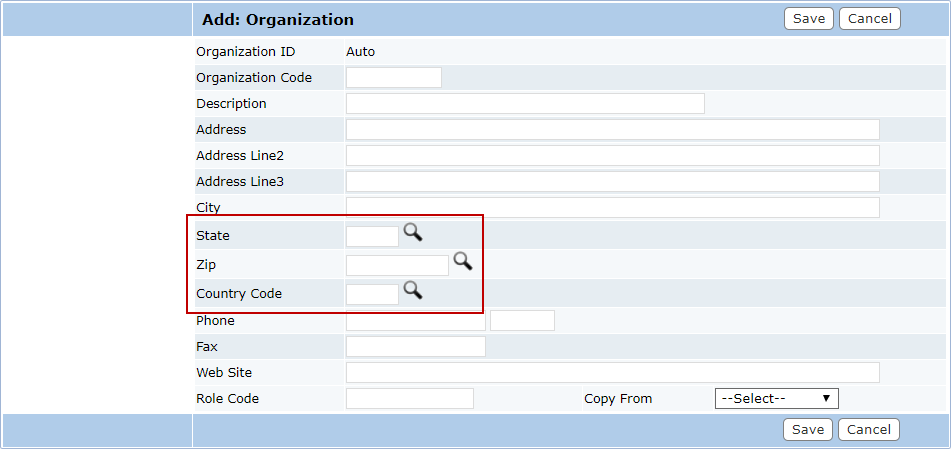Select the Address input field
This screenshot has width=951, height=449.
click(613, 130)
